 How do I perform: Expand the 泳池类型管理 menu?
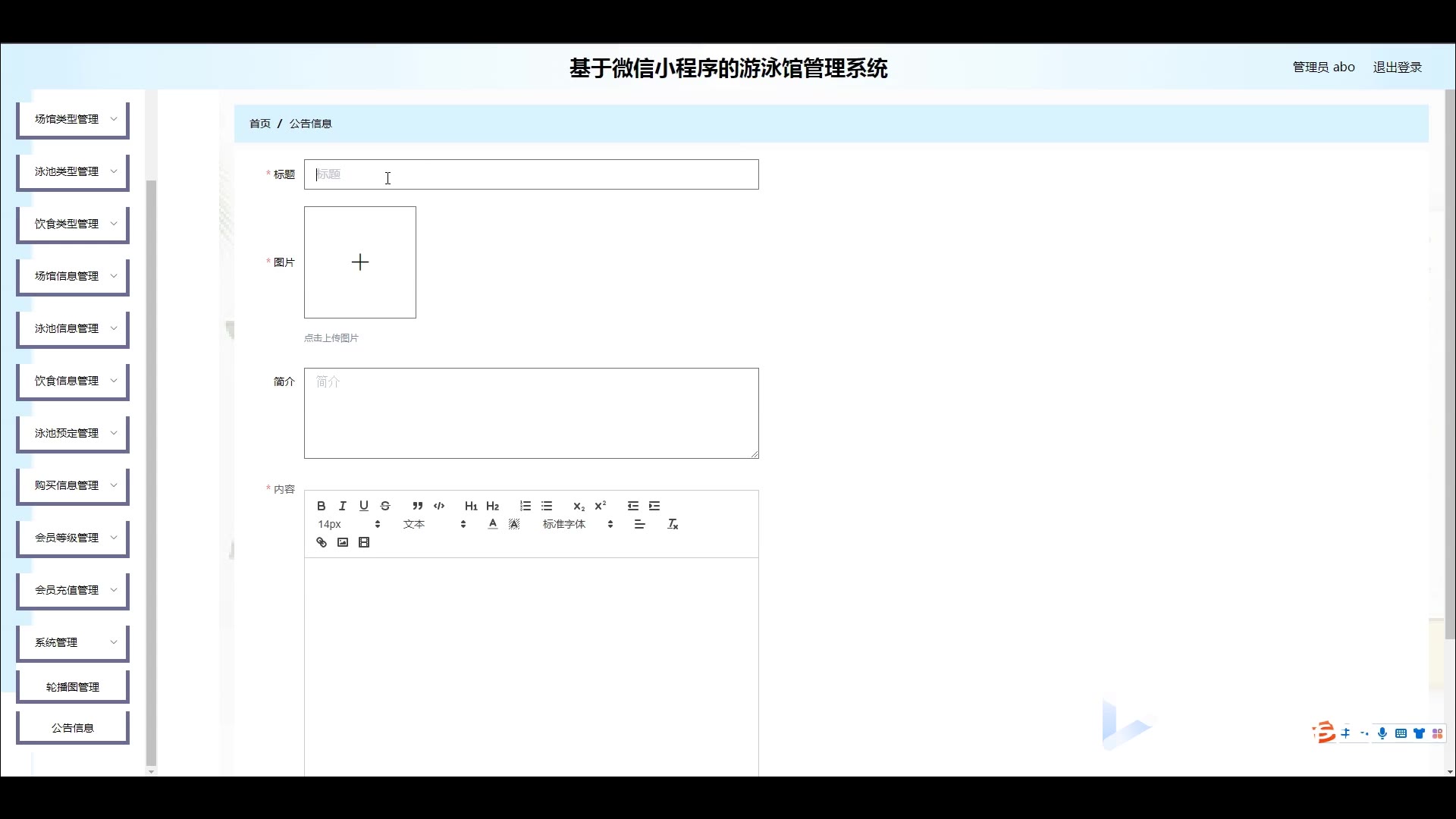[x=73, y=172]
